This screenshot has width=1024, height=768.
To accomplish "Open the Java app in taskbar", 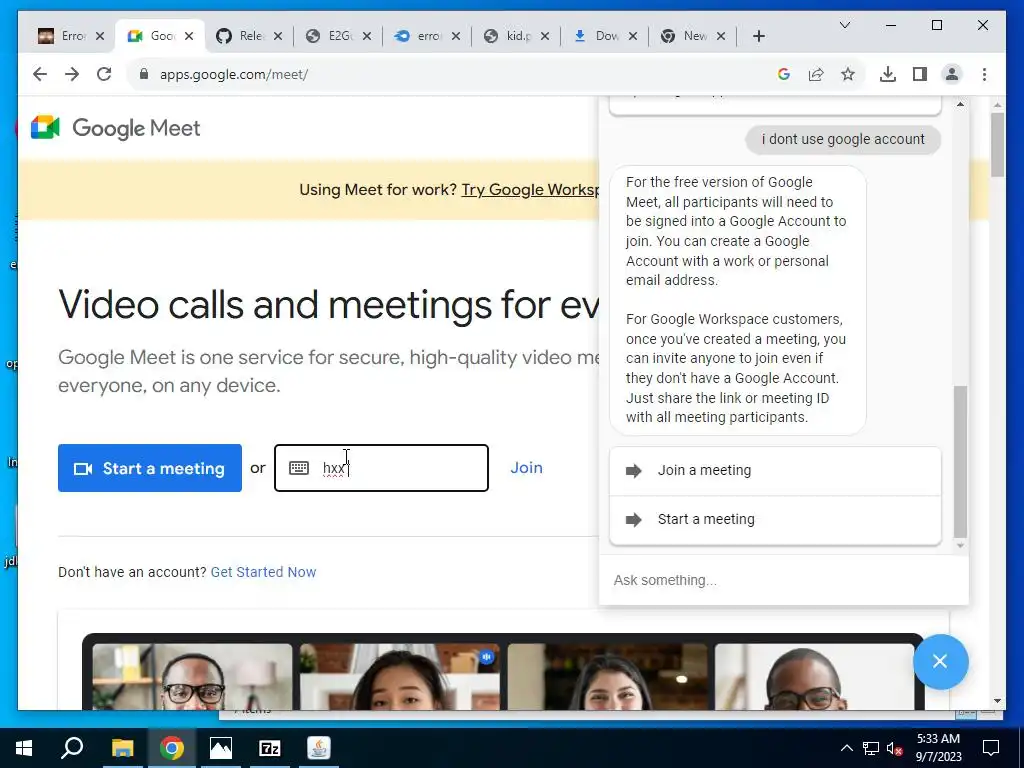I will click(x=319, y=748).
